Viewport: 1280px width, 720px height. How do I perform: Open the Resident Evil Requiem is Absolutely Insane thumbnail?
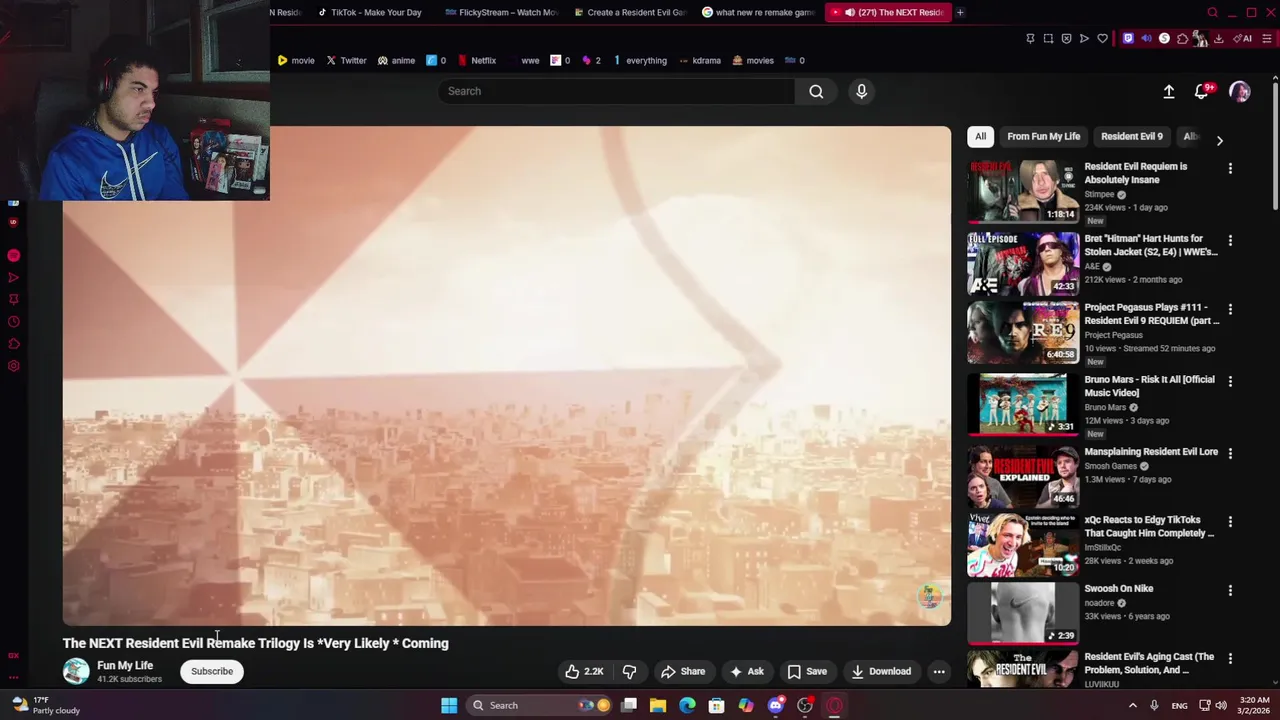[1023, 191]
